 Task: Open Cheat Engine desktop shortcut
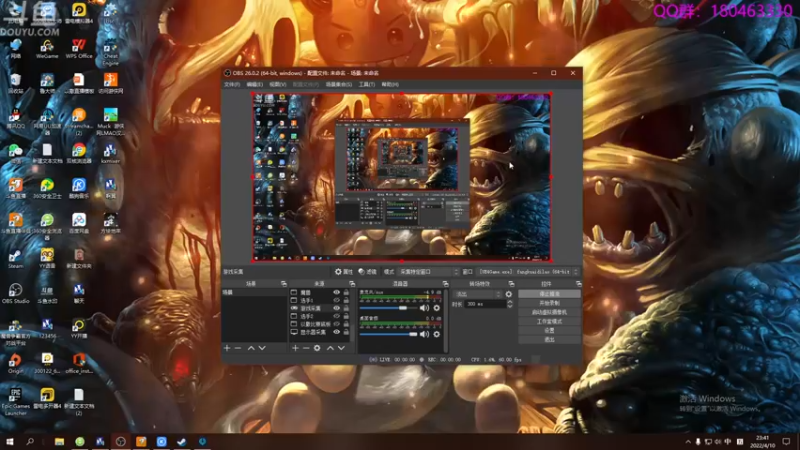click(x=110, y=51)
